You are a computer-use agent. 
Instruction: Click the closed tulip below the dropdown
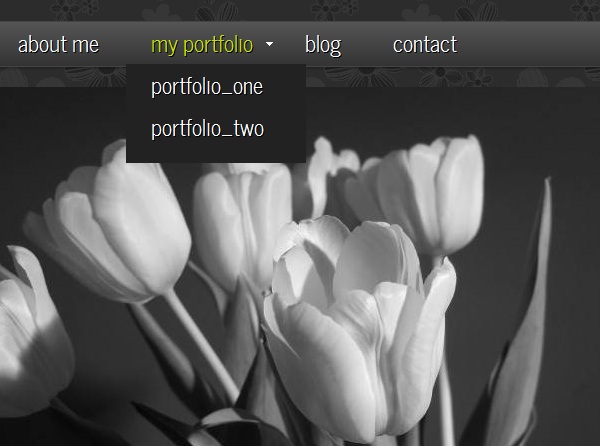(x=242, y=226)
